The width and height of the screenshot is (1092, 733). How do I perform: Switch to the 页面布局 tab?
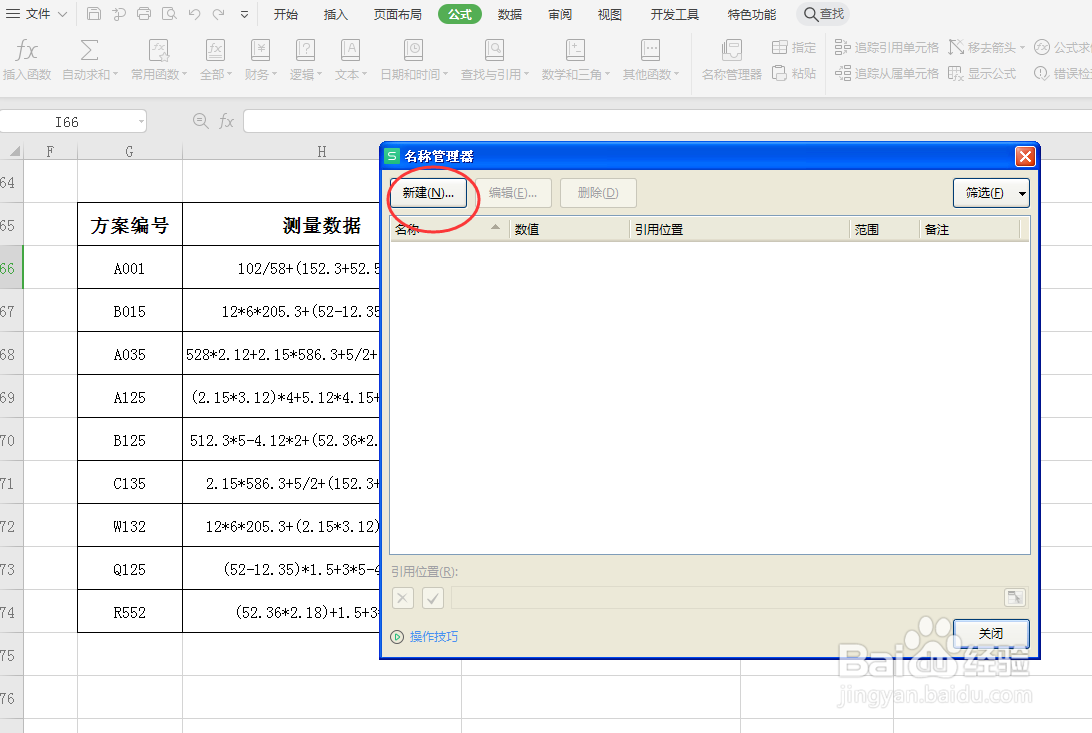click(x=398, y=14)
